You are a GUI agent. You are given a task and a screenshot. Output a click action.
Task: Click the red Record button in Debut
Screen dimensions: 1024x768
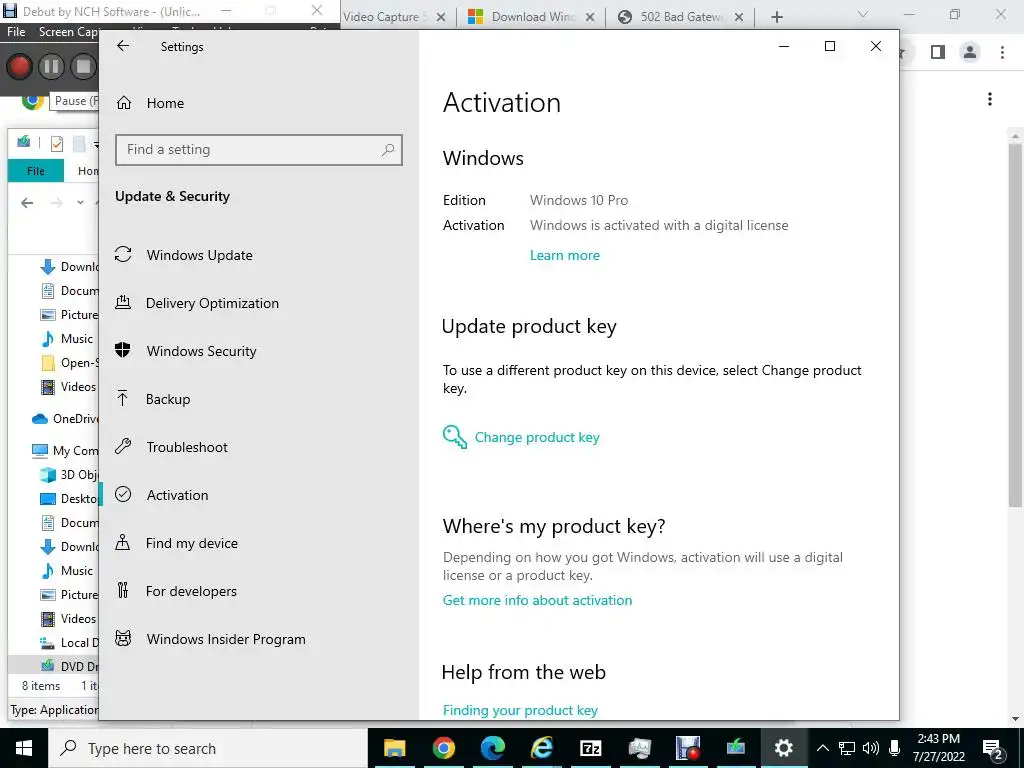coord(19,67)
